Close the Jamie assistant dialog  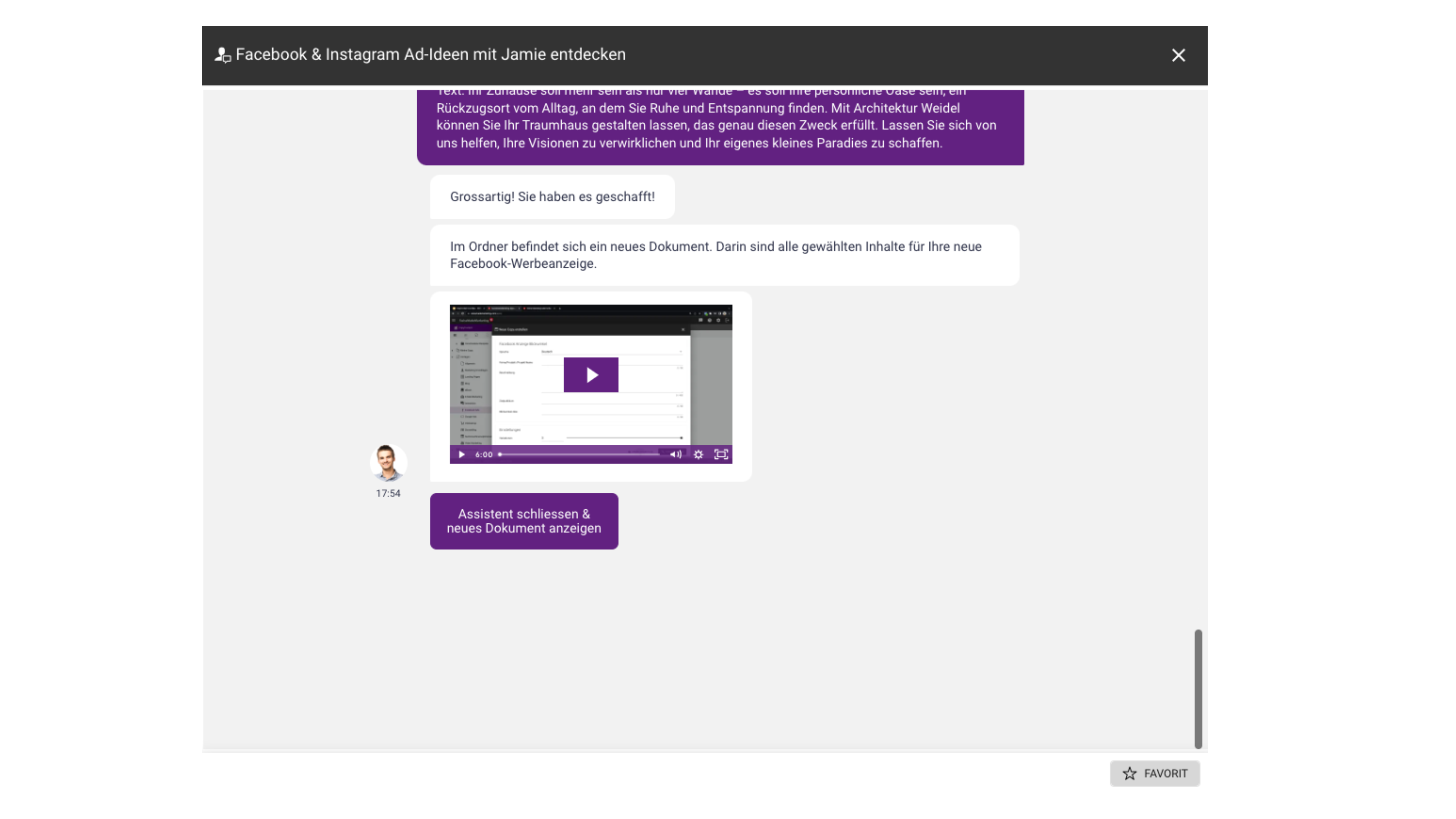(x=1178, y=55)
